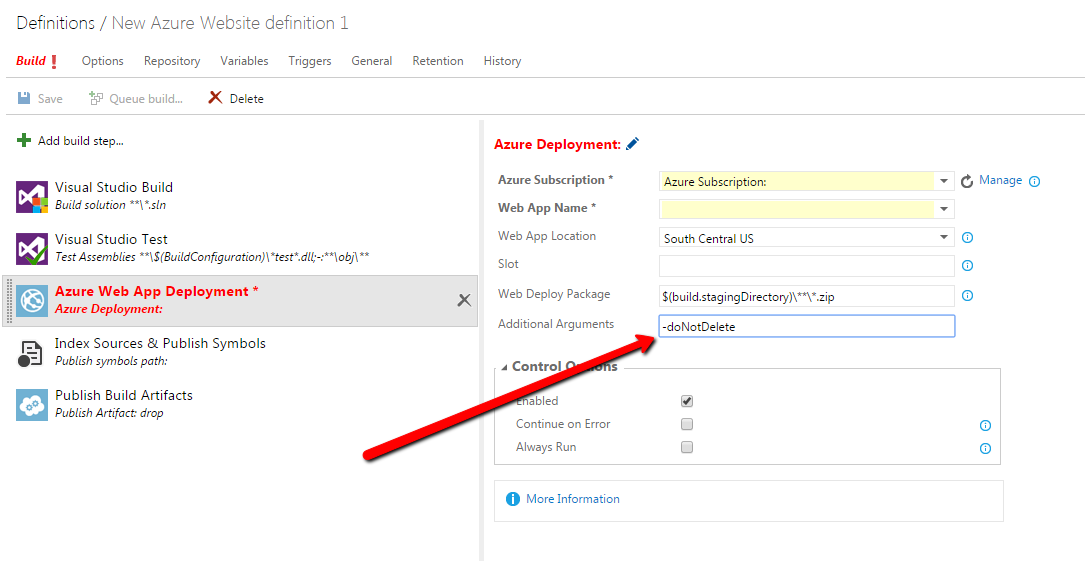Click the green Add build step plus icon
Image resolution: width=1085 pixels, height=561 pixels.
pos(24,140)
